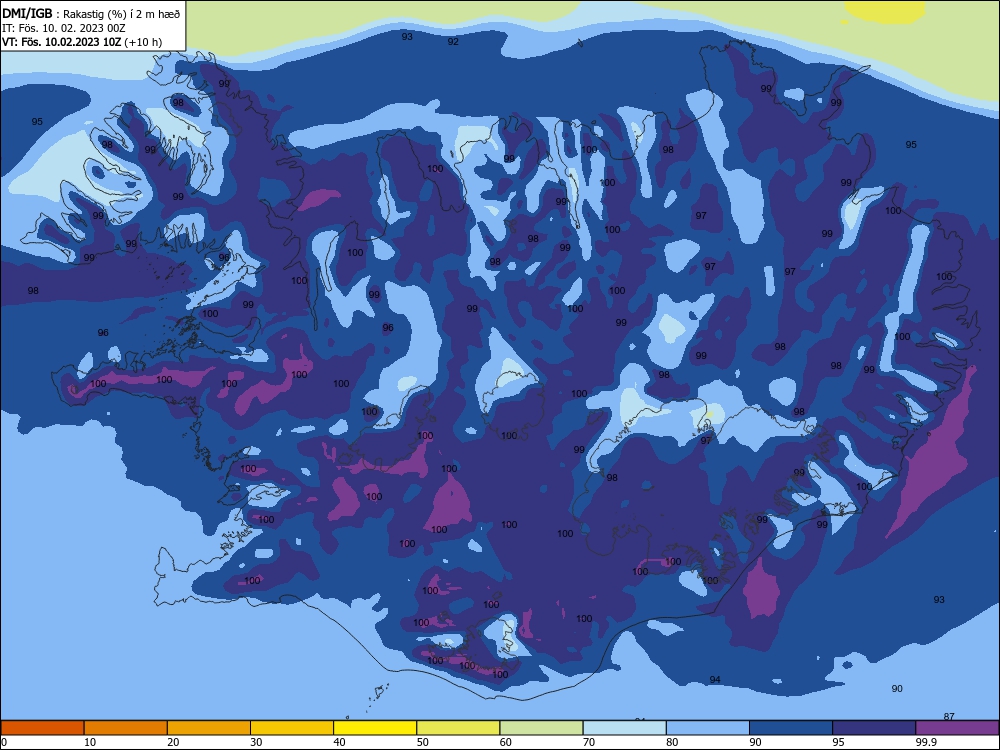Click the "DMI/IGB" title text
Viewport: 1000px width, 750px height.
point(27,13)
